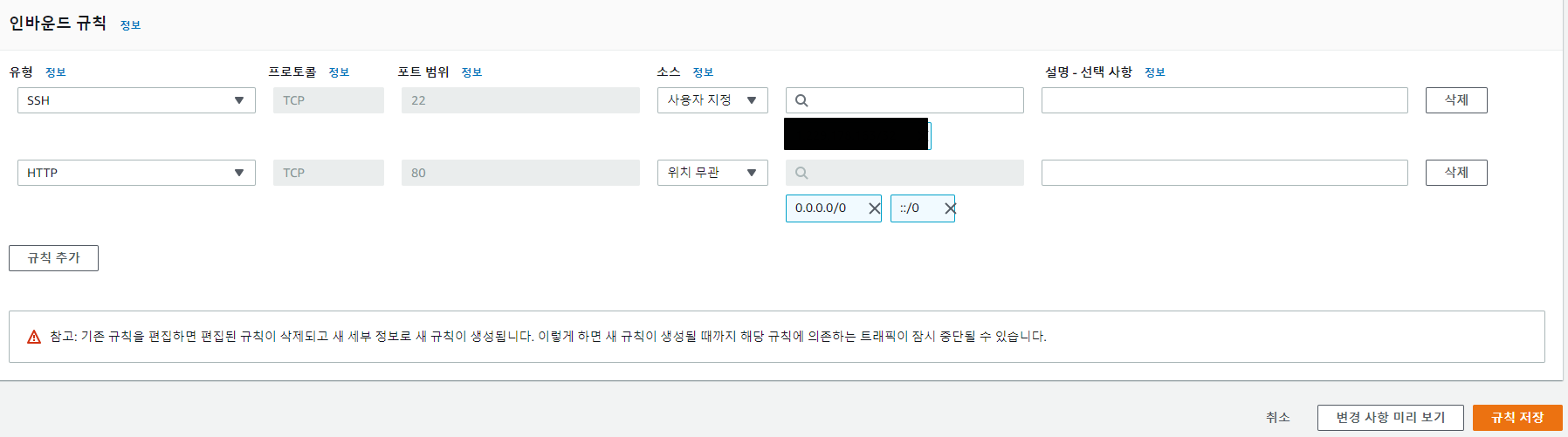The width and height of the screenshot is (1568, 437).
Task: Open 정보 link next to 유형
Action: (55, 72)
